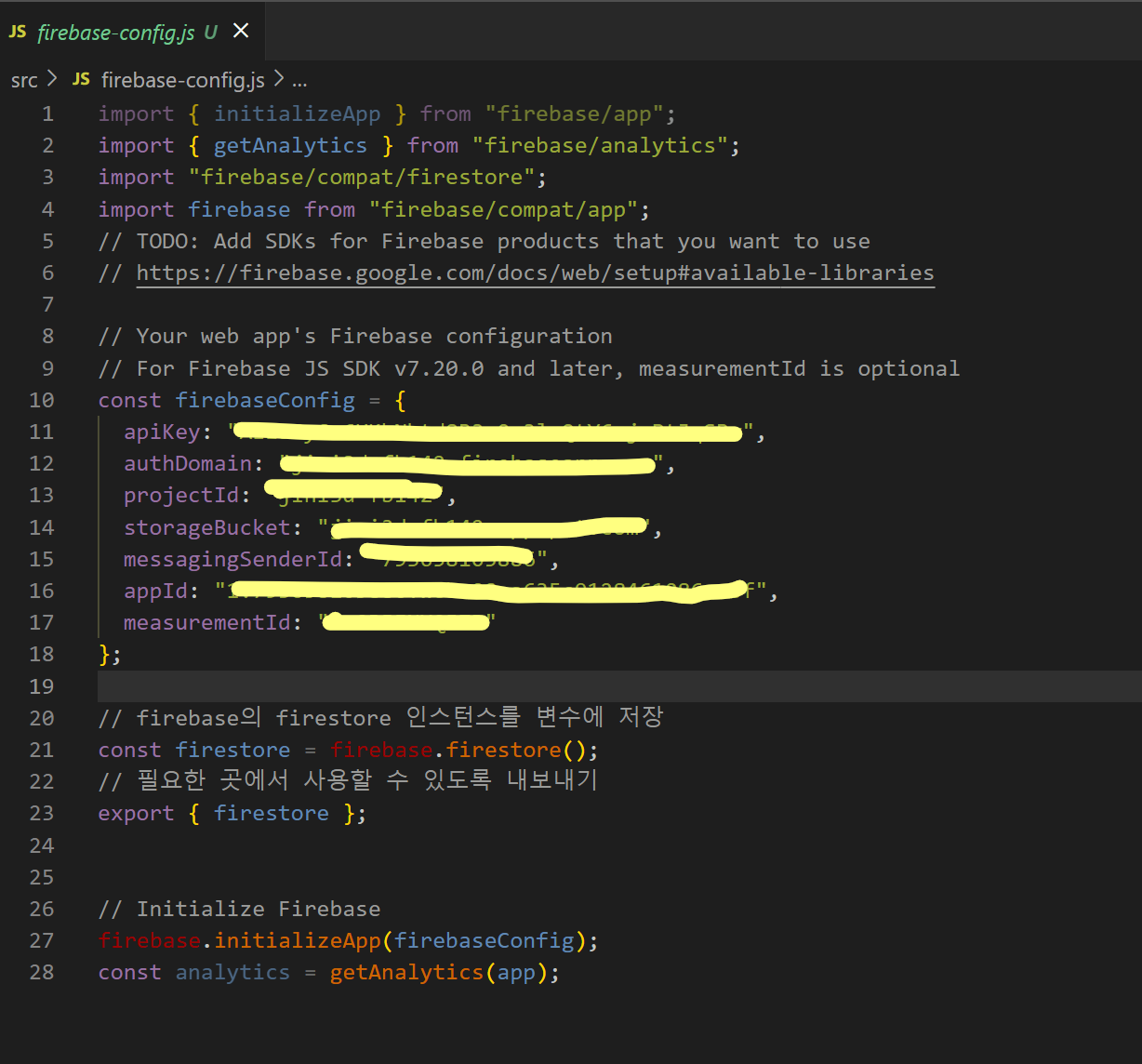Select line number 18 in the gutter

click(42, 654)
